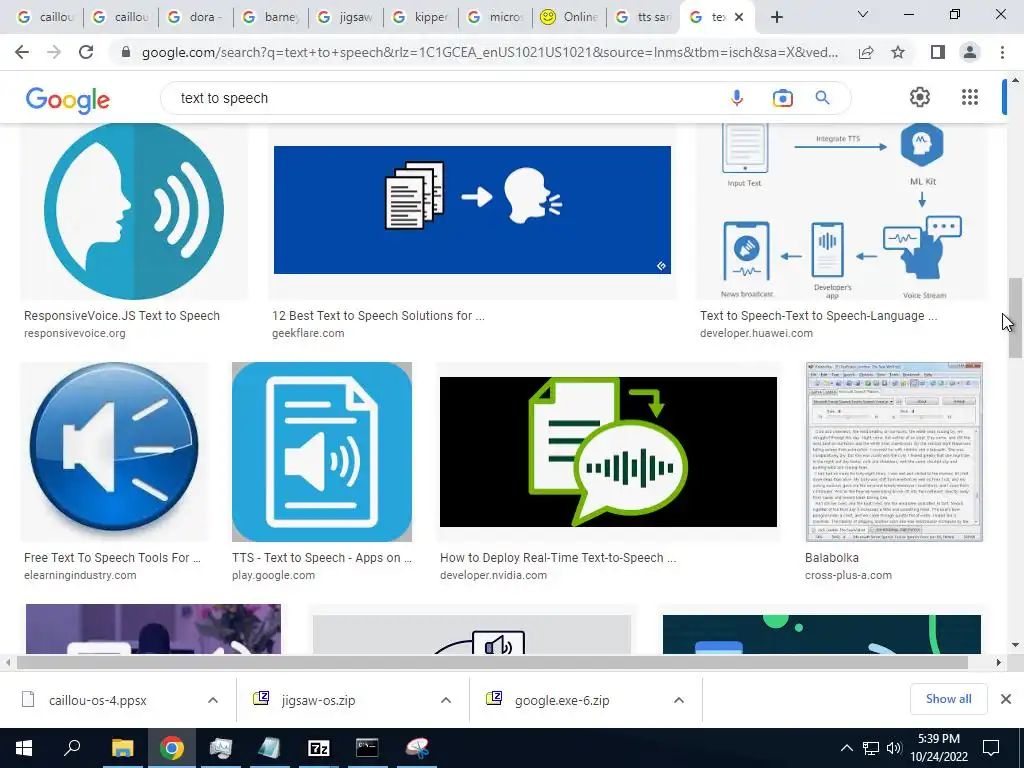Switch to the 'tts sam' tab
This screenshot has width=1024, height=768.
point(644,17)
